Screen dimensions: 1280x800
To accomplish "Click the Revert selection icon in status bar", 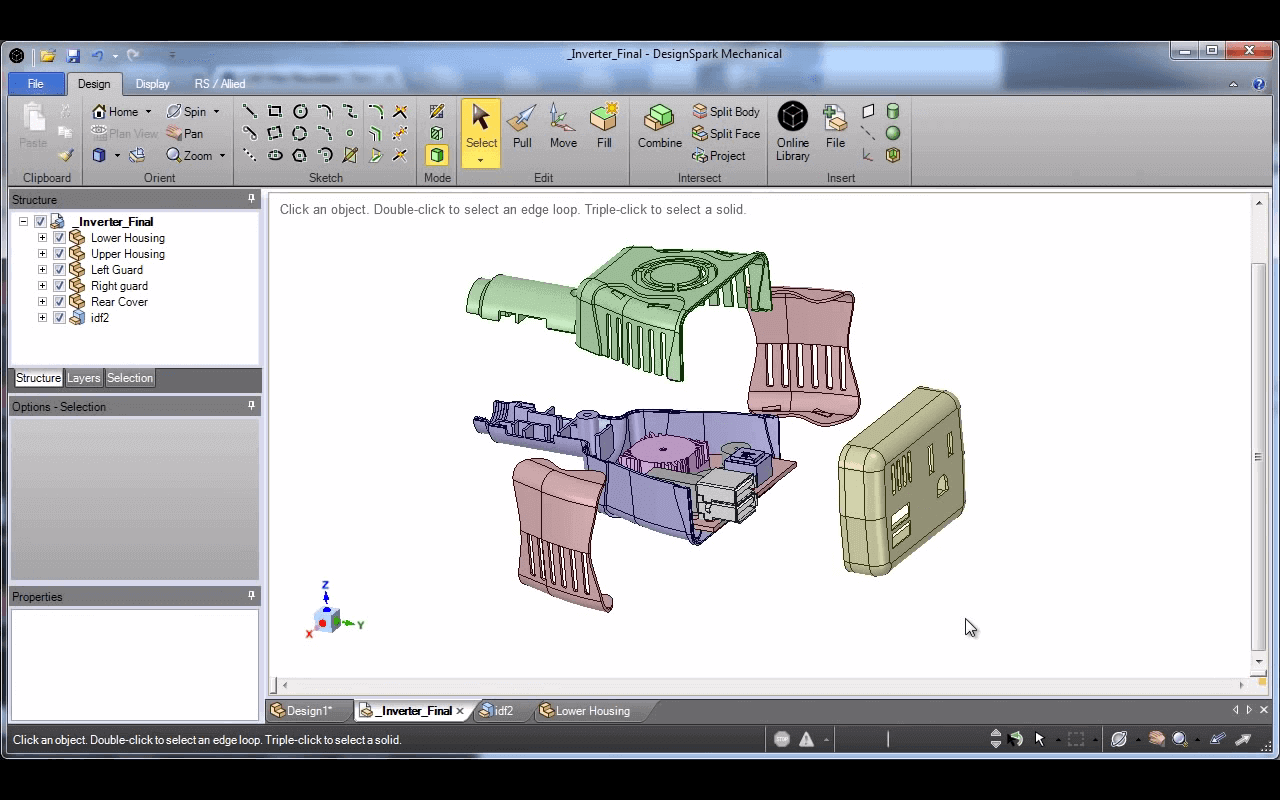I will (x=1016, y=739).
